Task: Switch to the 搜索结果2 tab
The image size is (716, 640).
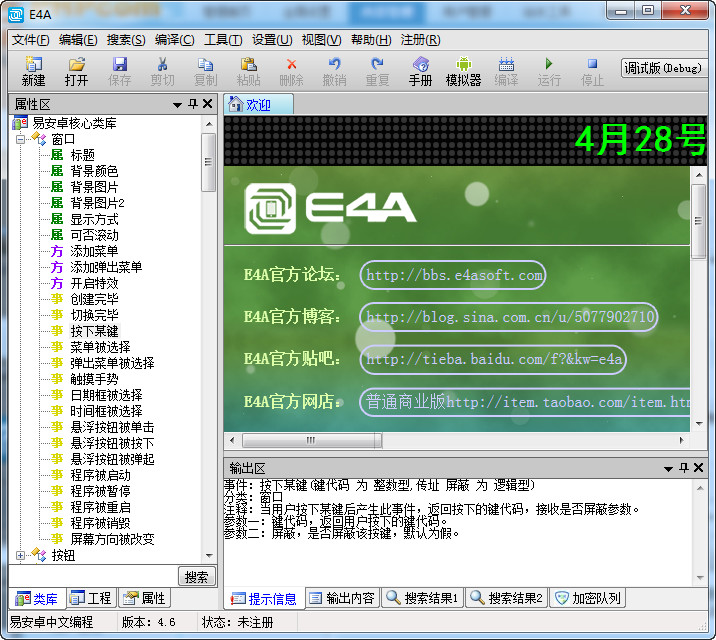Action: click(x=506, y=598)
